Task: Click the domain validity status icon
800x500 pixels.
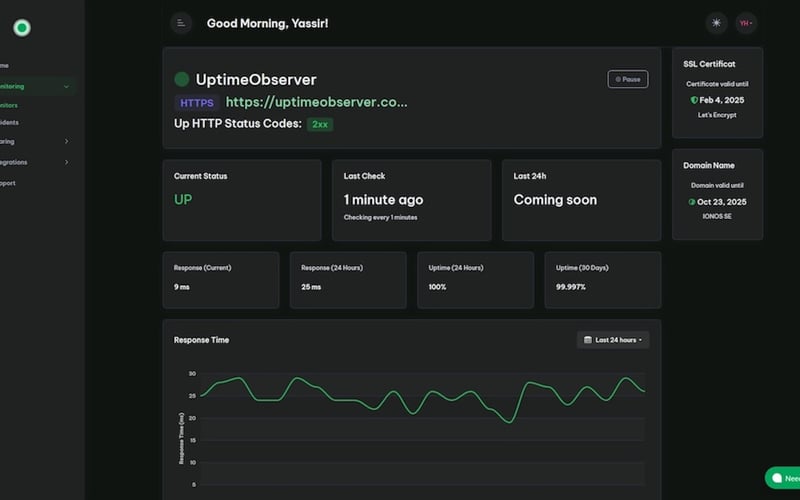Action: [x=692, y=202]
